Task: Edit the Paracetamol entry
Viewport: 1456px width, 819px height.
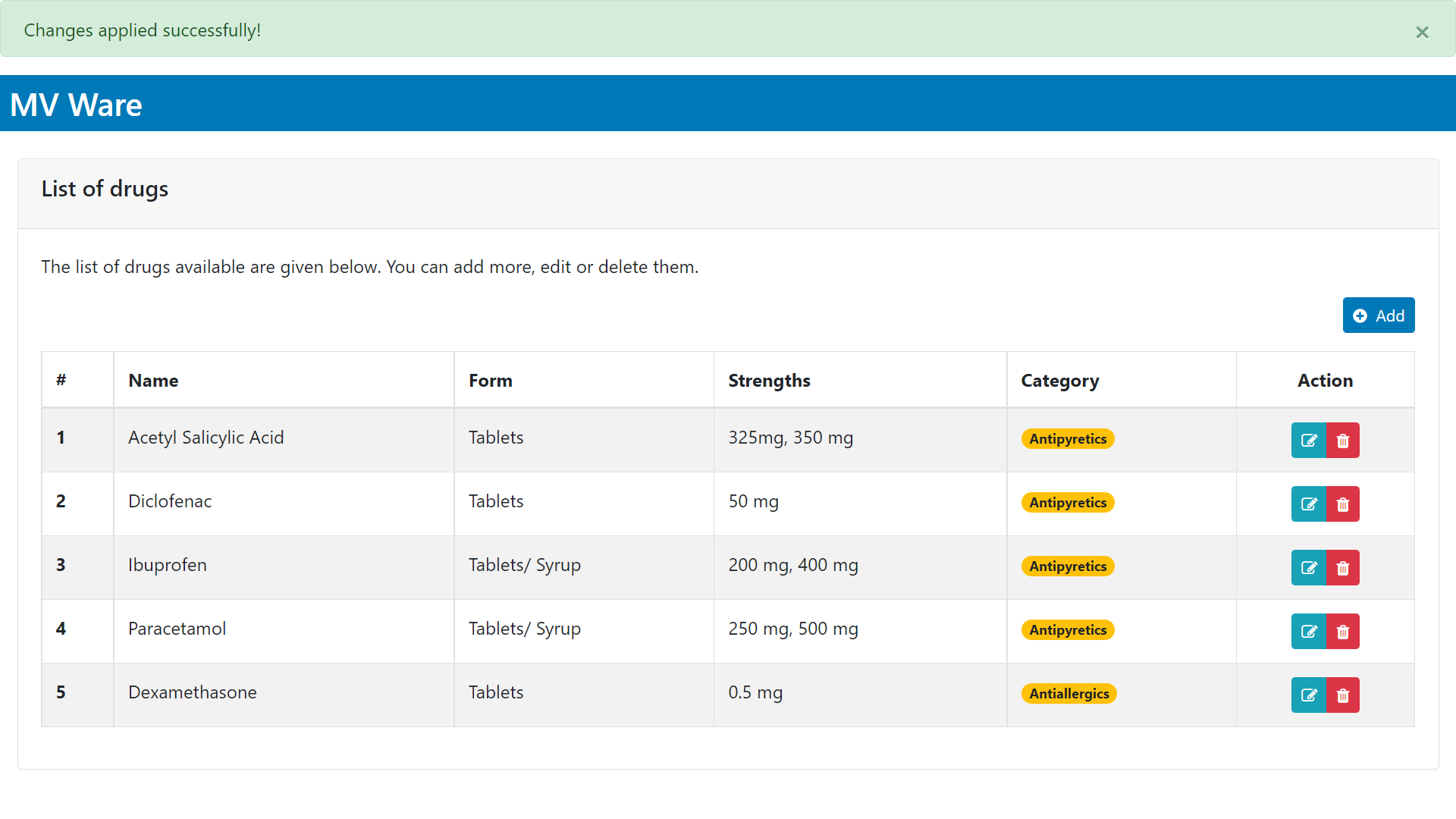Action: tap(1309, 632)
